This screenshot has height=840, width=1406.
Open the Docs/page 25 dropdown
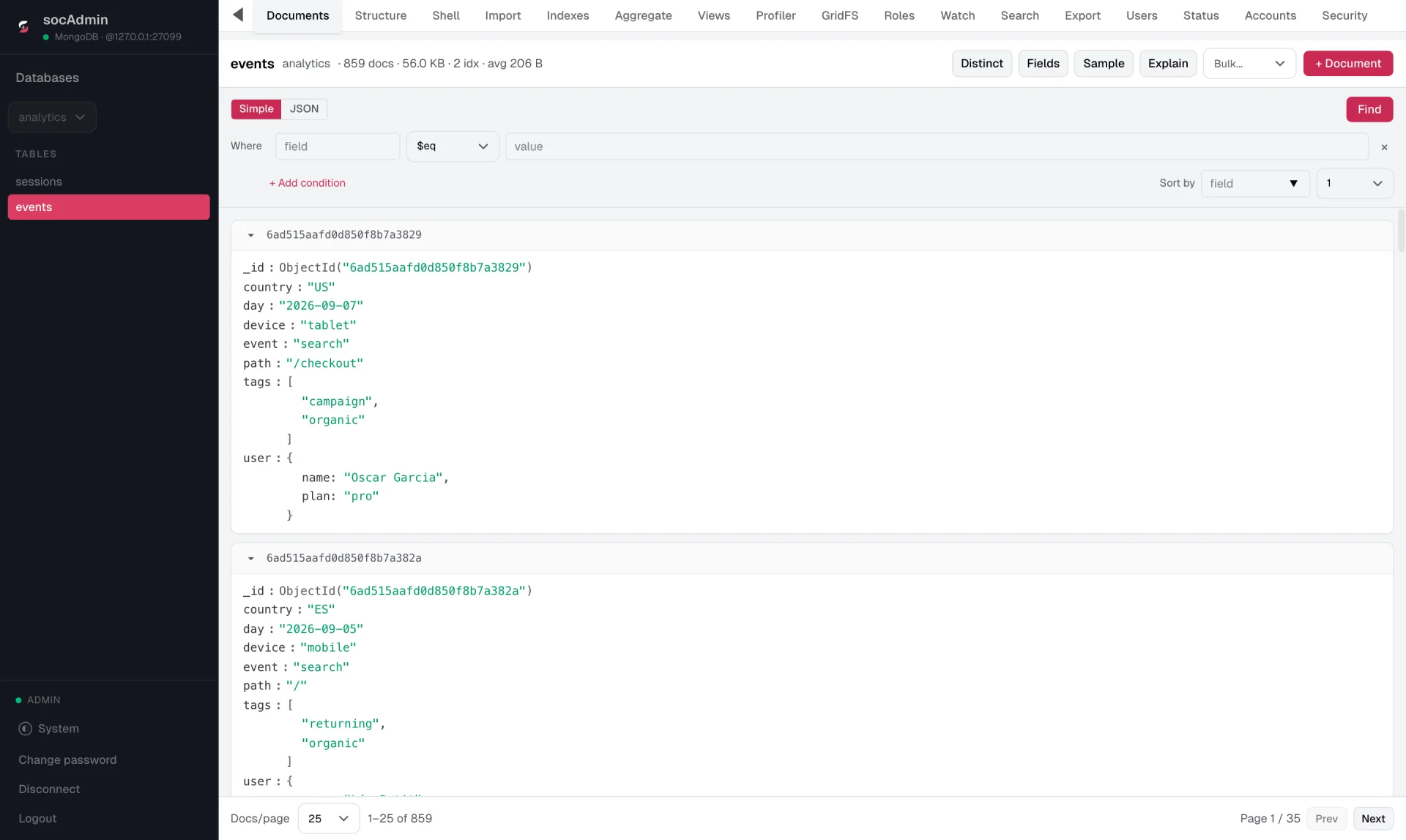tap(329, 819)
